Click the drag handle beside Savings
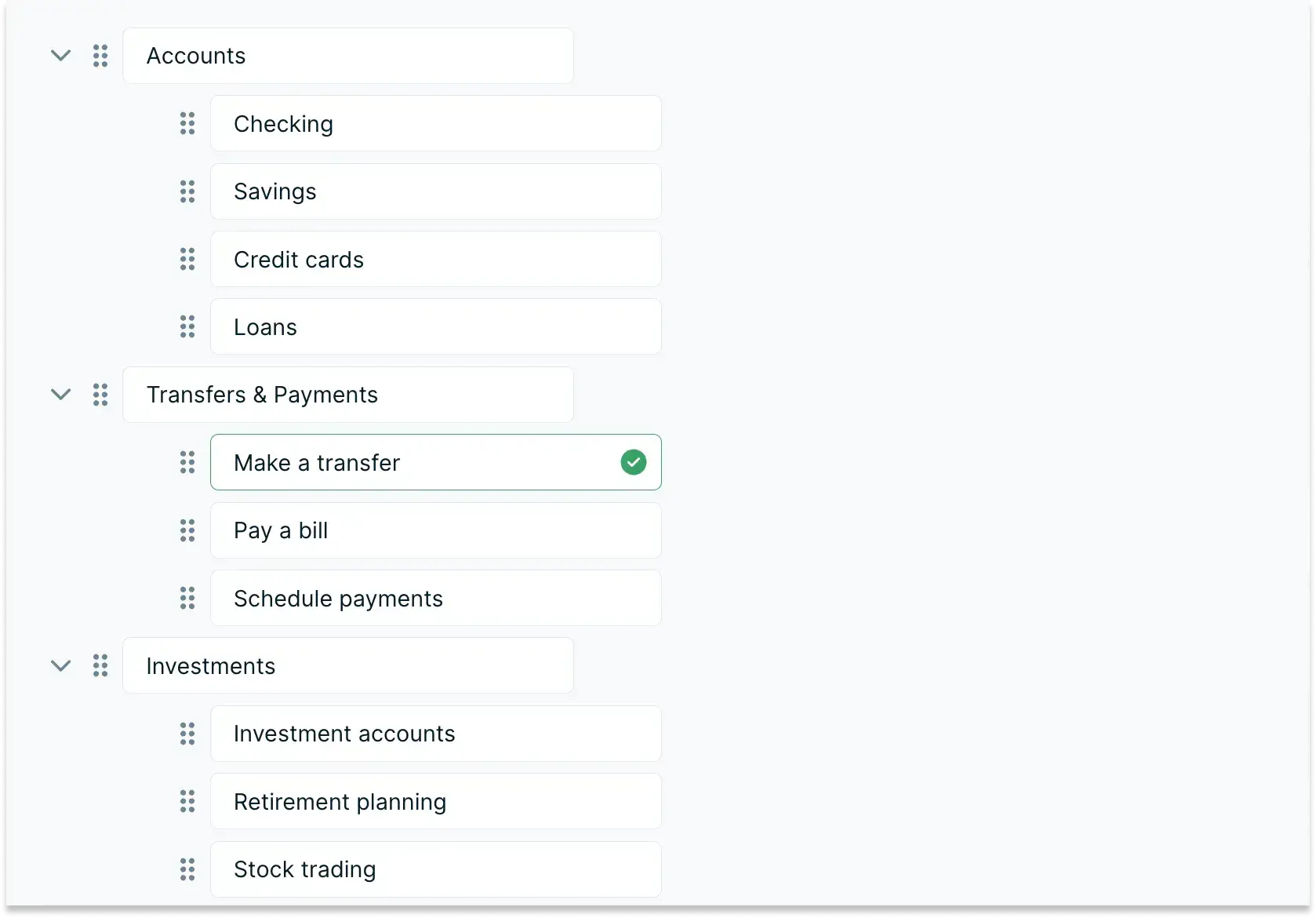 [187, 191]
